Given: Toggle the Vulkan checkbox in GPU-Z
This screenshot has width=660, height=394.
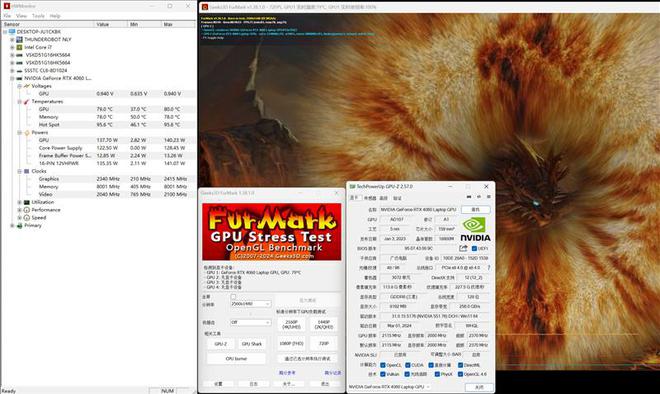Looking at the screenshot, I should point(383,374).
